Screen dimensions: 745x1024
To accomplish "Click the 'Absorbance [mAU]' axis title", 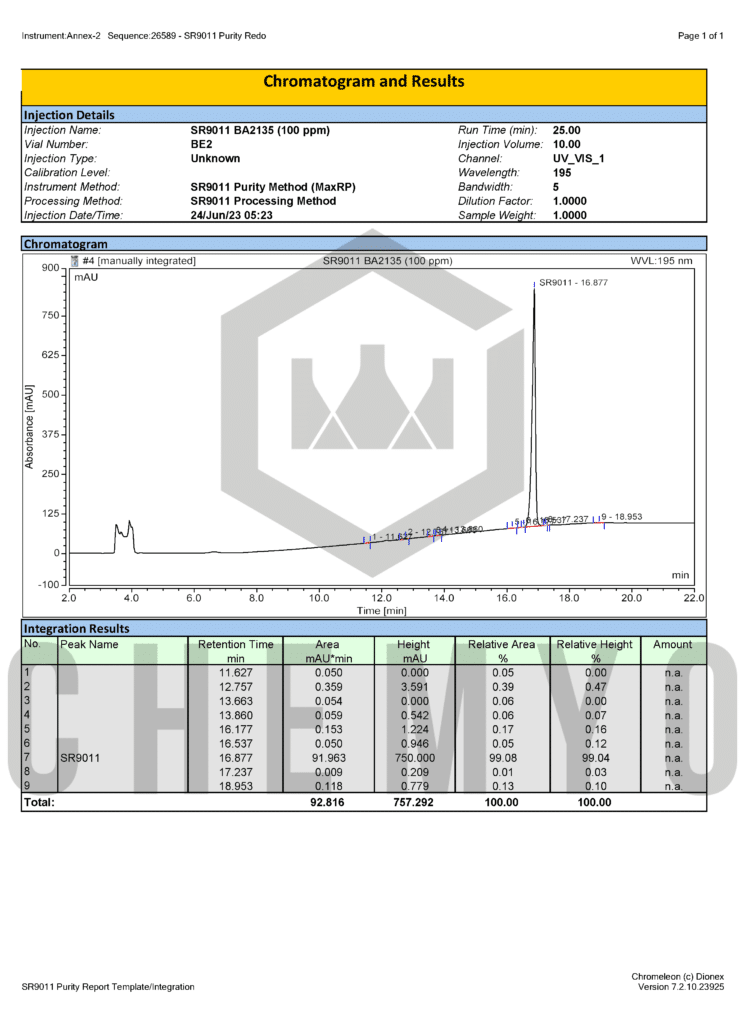I will click(29, 427).
